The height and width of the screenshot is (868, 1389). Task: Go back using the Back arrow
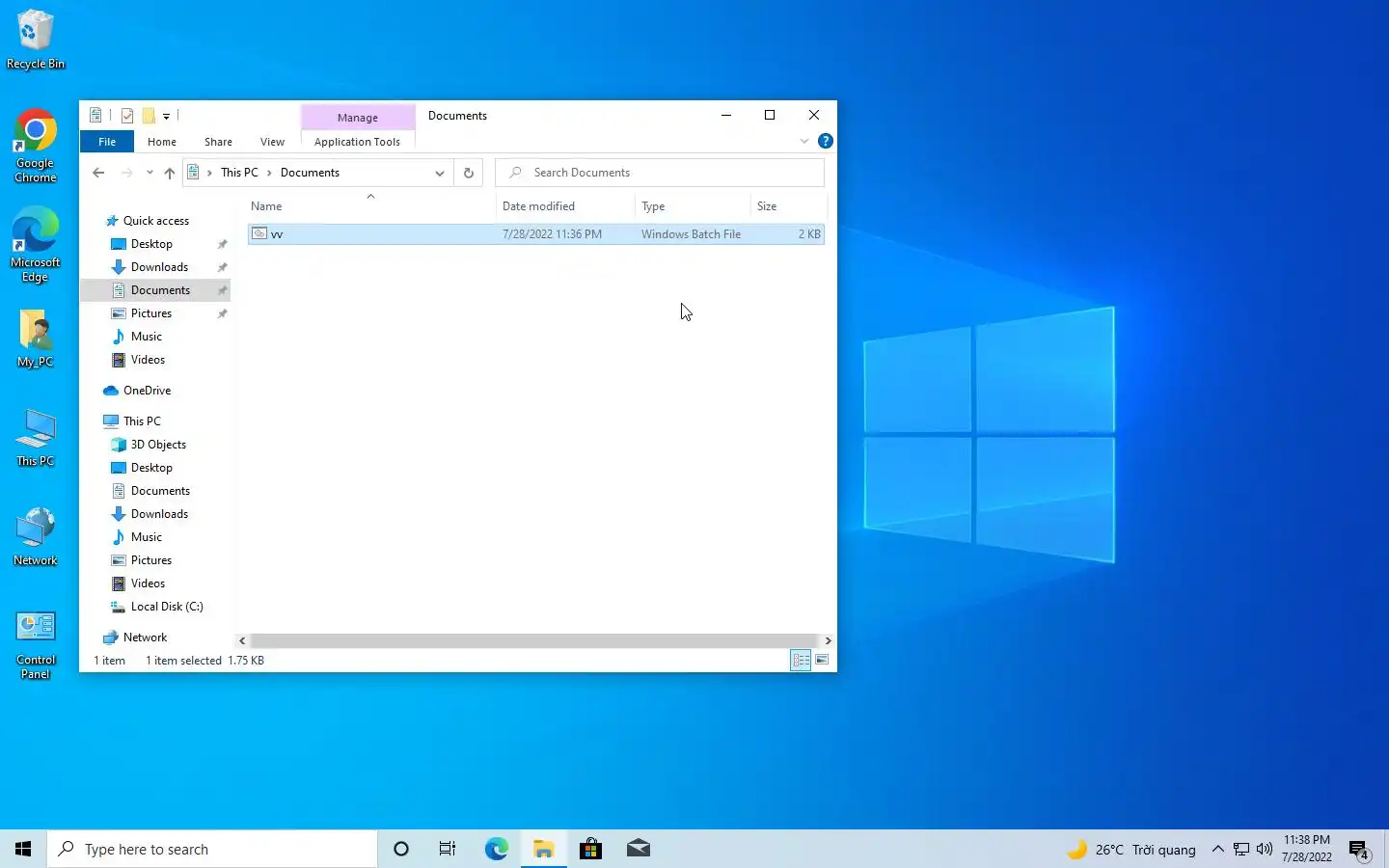pyautogui.click(x=98, y=173)
